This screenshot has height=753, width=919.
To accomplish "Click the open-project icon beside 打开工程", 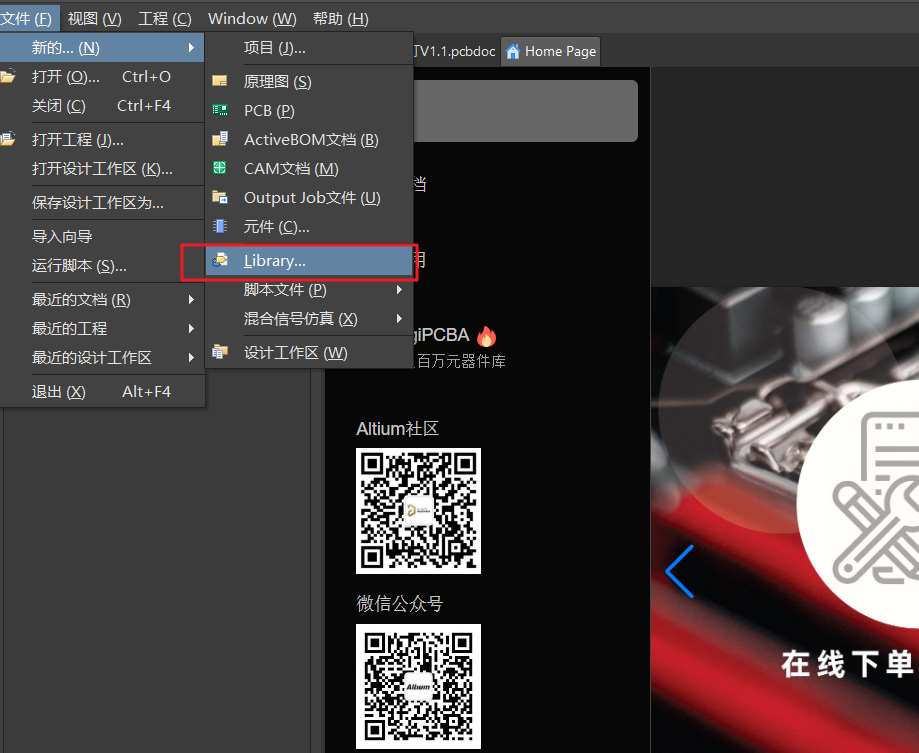I will point(8,139).
